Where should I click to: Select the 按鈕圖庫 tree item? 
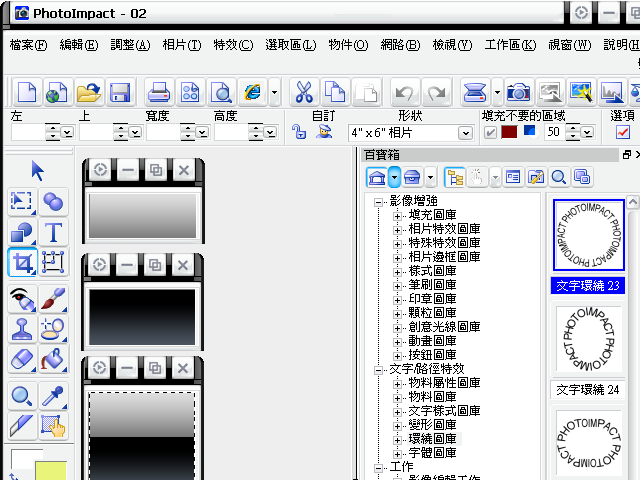click(x=432, y=355)
